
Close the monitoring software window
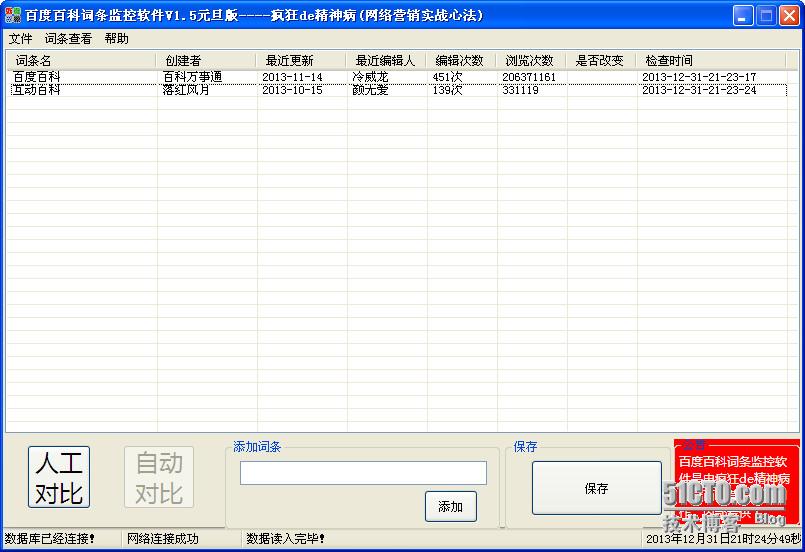789,15
